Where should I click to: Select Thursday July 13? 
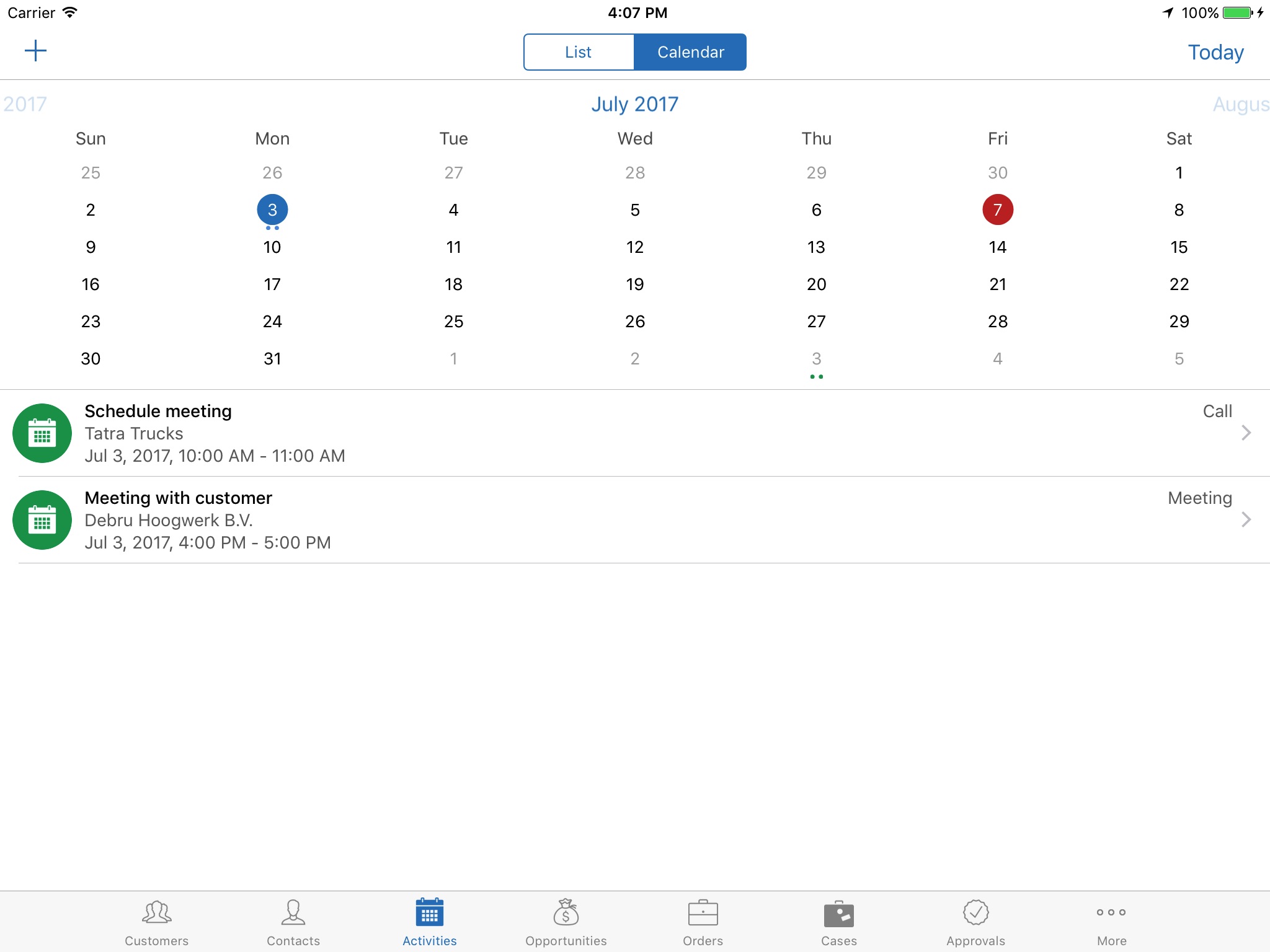(x=817, y=247)
